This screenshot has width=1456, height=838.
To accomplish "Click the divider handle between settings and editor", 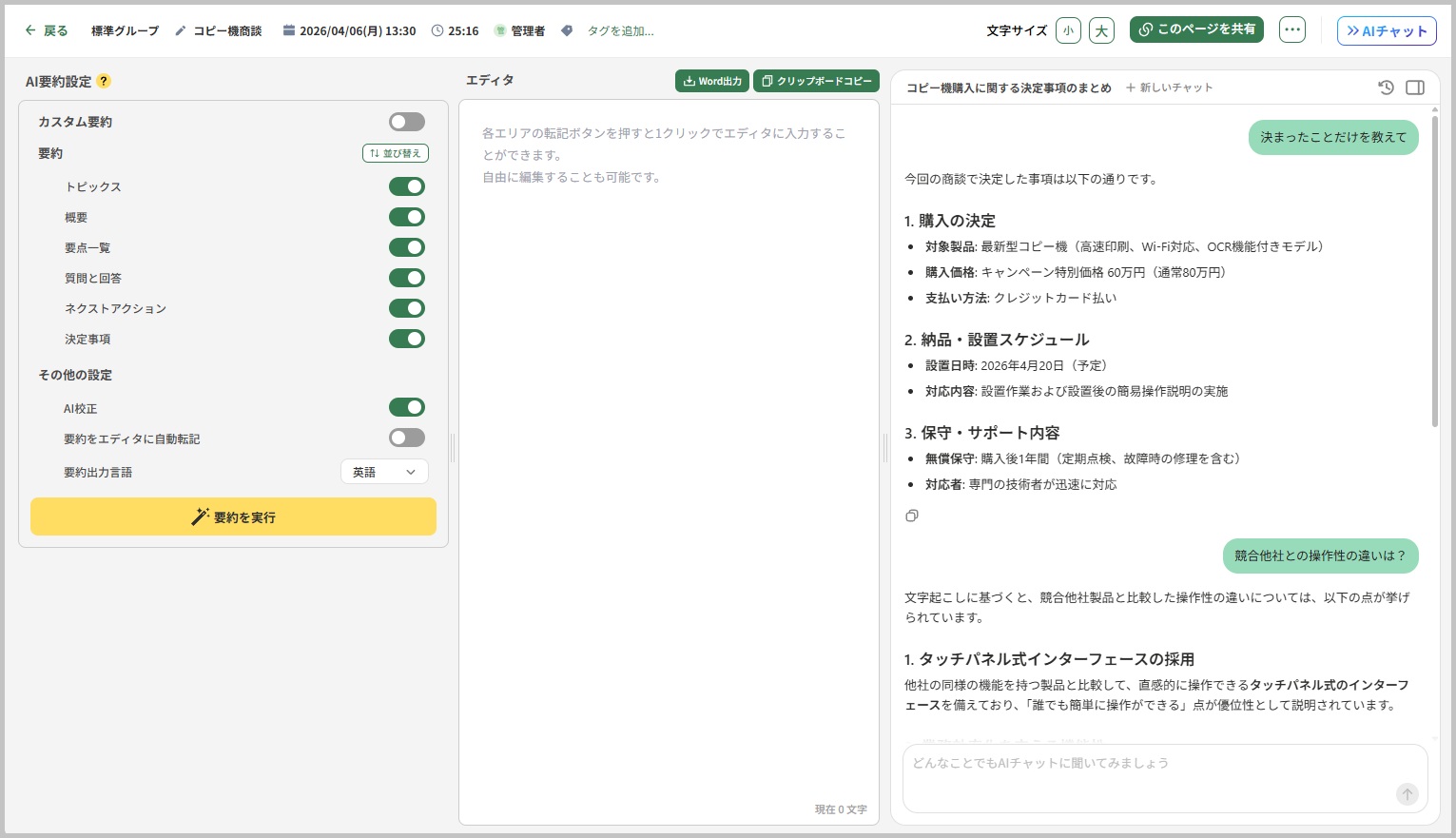I will pos(453,448).
